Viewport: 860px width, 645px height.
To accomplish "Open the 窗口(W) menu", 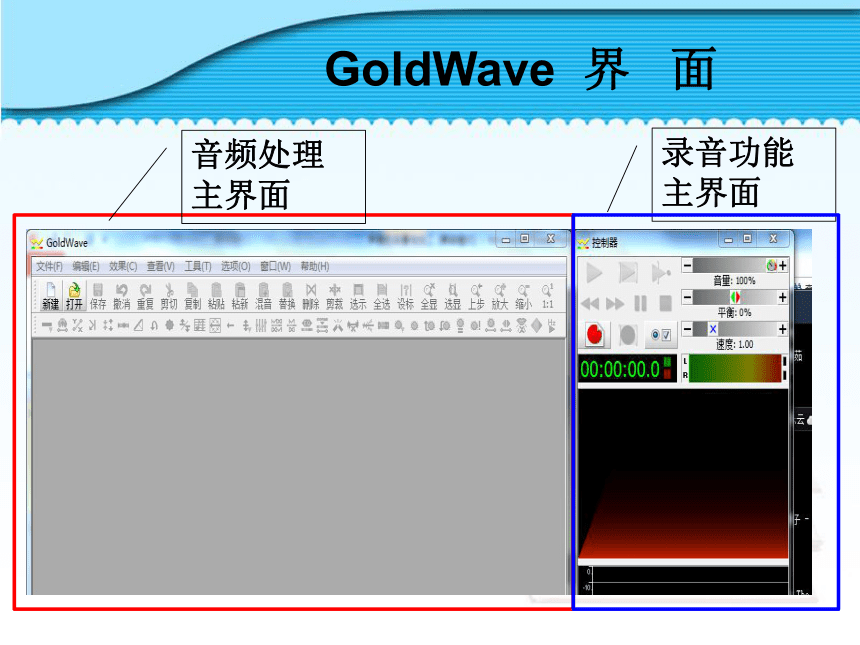I will pos(275,267).
